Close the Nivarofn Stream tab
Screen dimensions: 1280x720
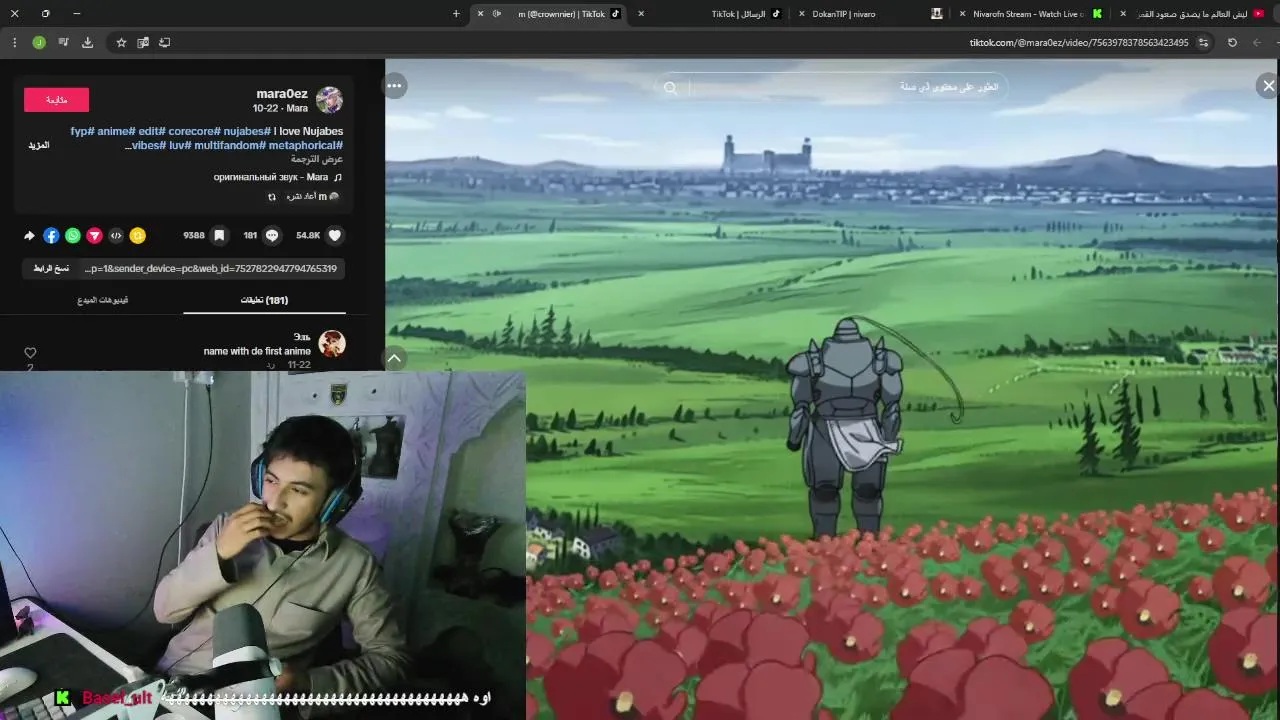tap(962, 14)
